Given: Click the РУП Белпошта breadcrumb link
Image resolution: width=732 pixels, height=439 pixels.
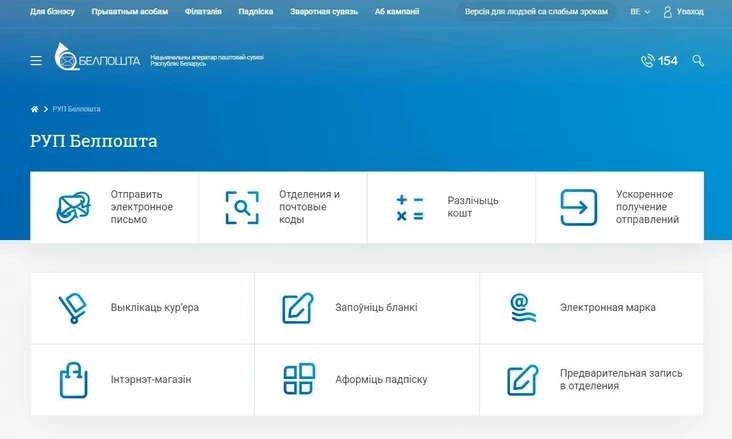Looking at the screenshot, I should coord(77,109).
